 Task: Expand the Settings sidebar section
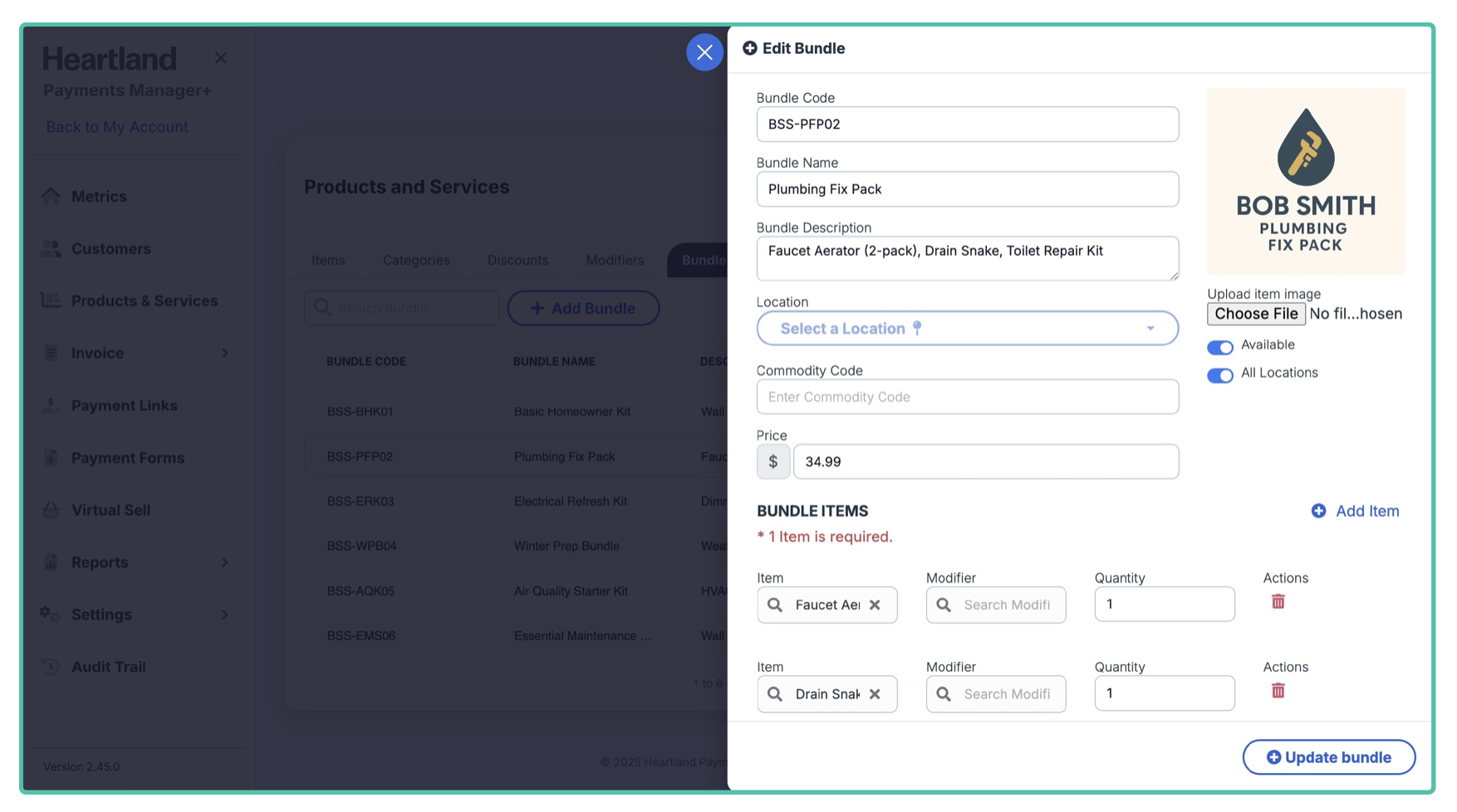point(224,615)
